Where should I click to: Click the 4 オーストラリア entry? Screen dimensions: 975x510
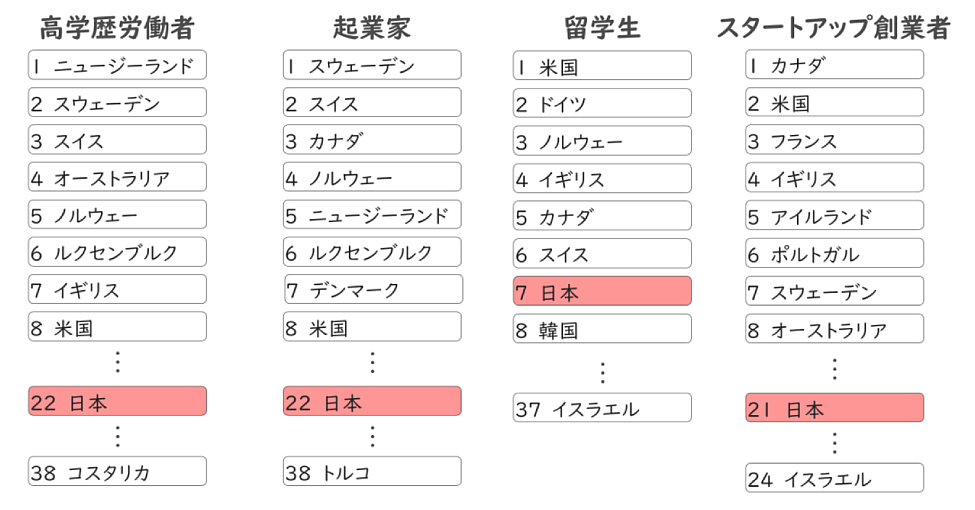coord(117,178)
